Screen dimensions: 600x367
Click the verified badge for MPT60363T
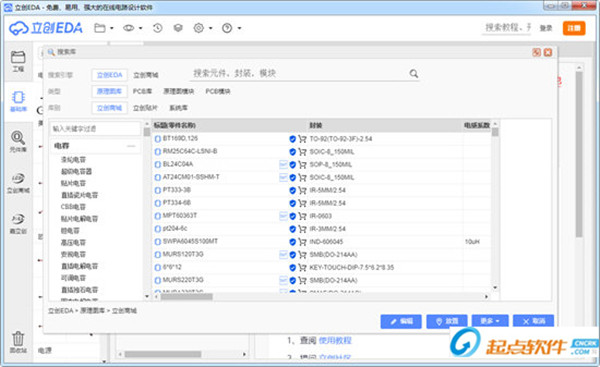tap(293, 216)
